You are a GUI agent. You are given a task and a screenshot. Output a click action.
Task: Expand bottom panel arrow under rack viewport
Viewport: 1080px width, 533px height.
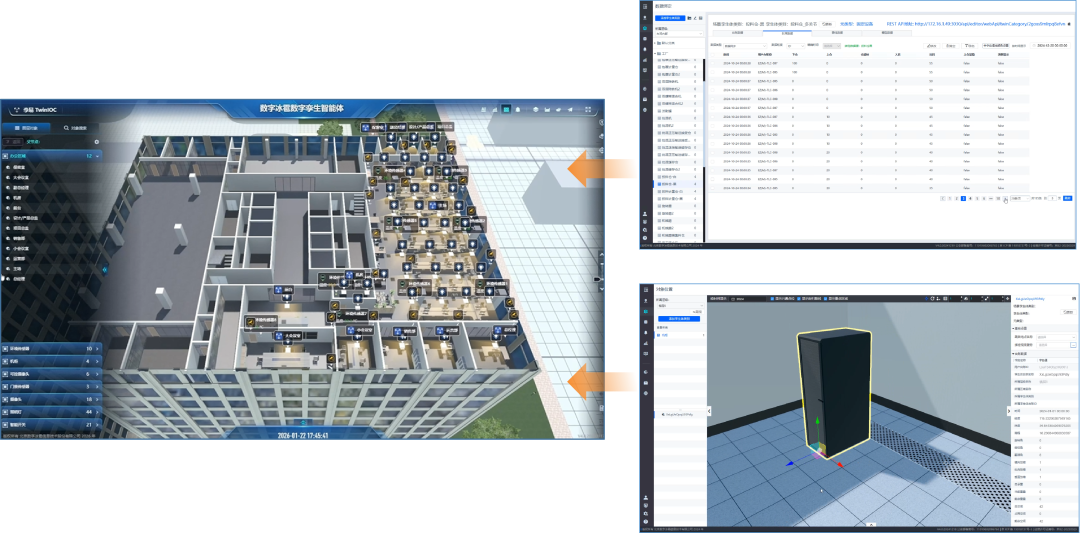click(871, 525)
